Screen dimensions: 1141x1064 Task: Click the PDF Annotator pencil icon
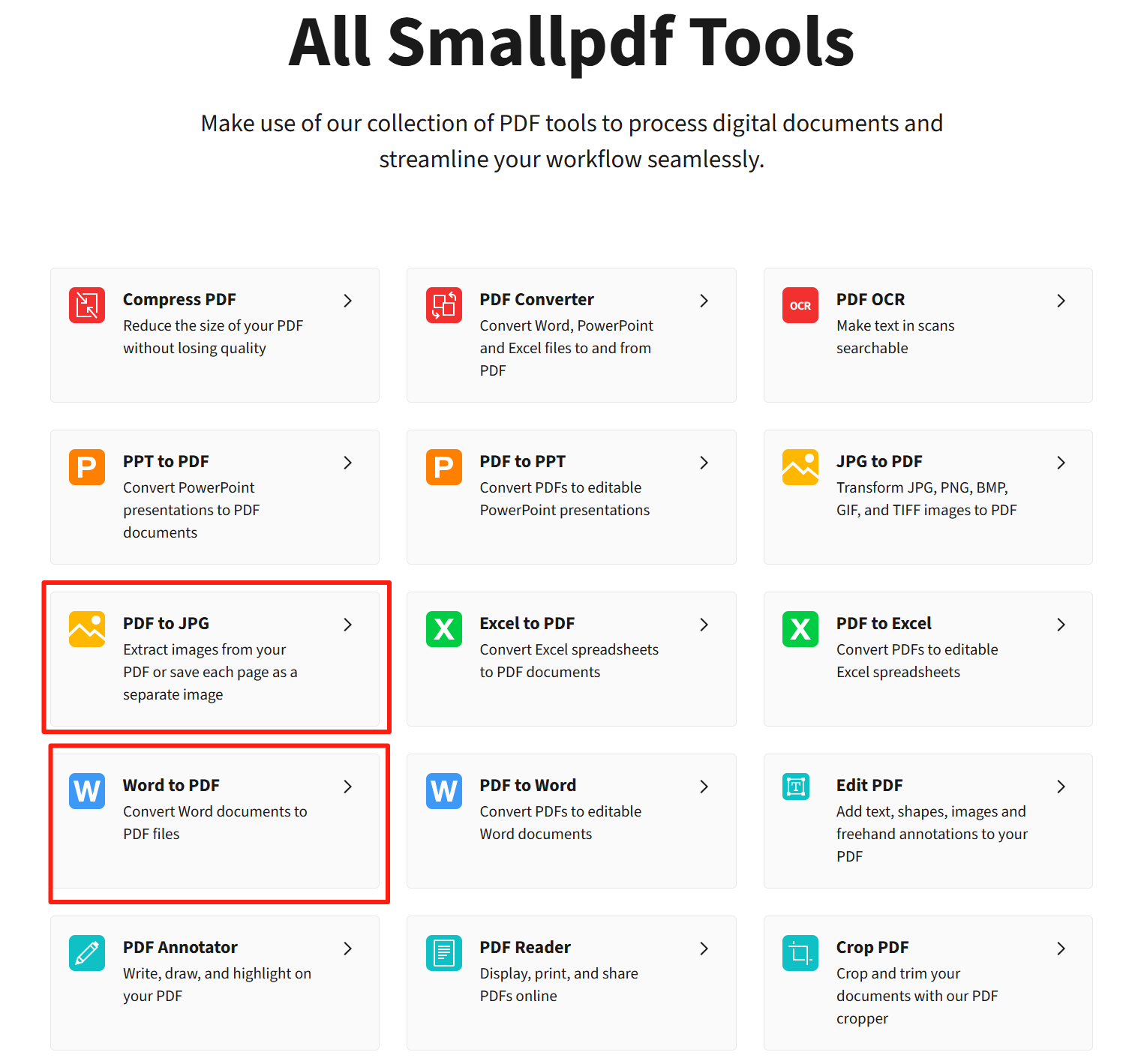[x=87, y=953]
